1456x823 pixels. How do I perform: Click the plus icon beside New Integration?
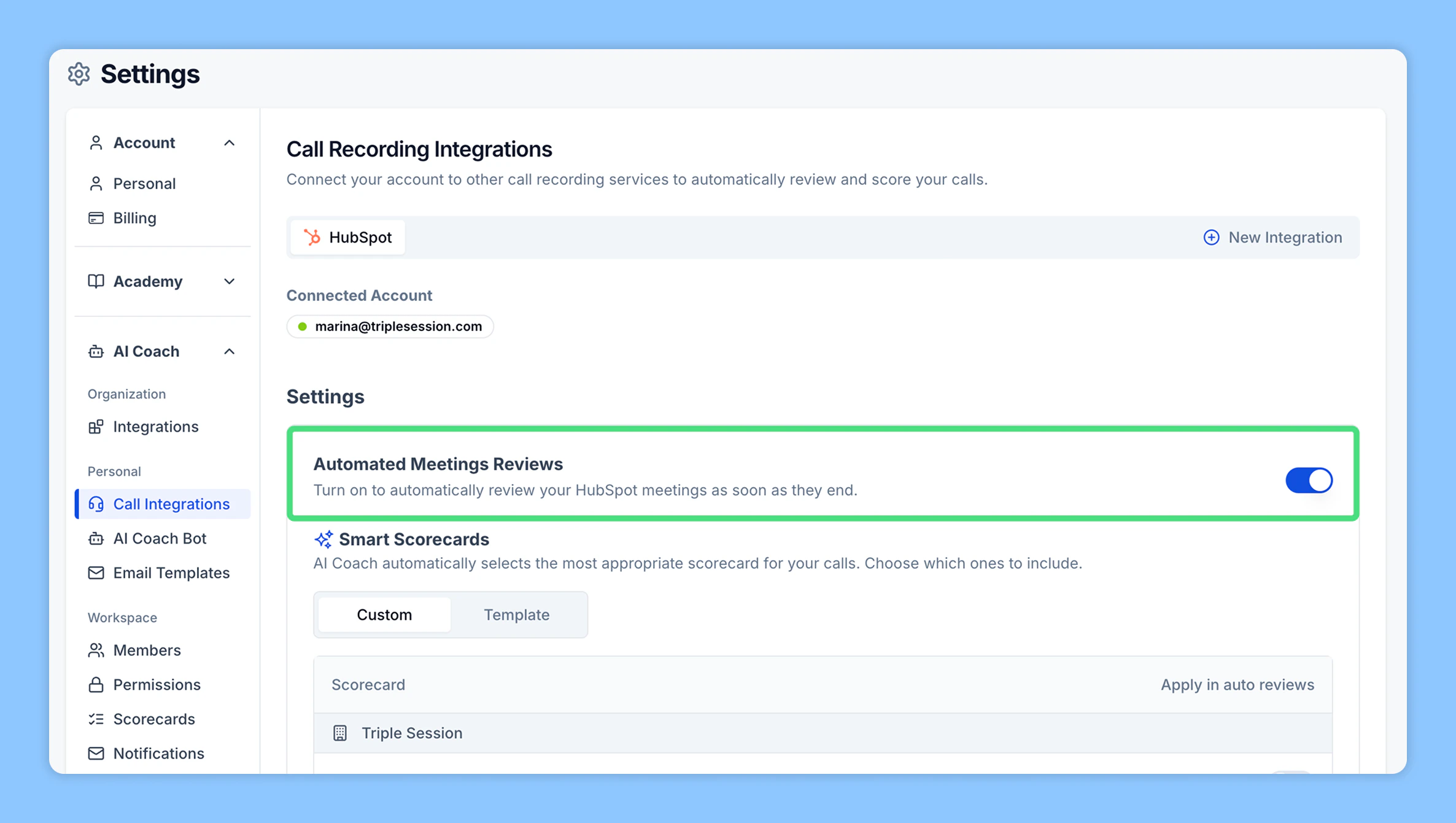(1211, 238)
